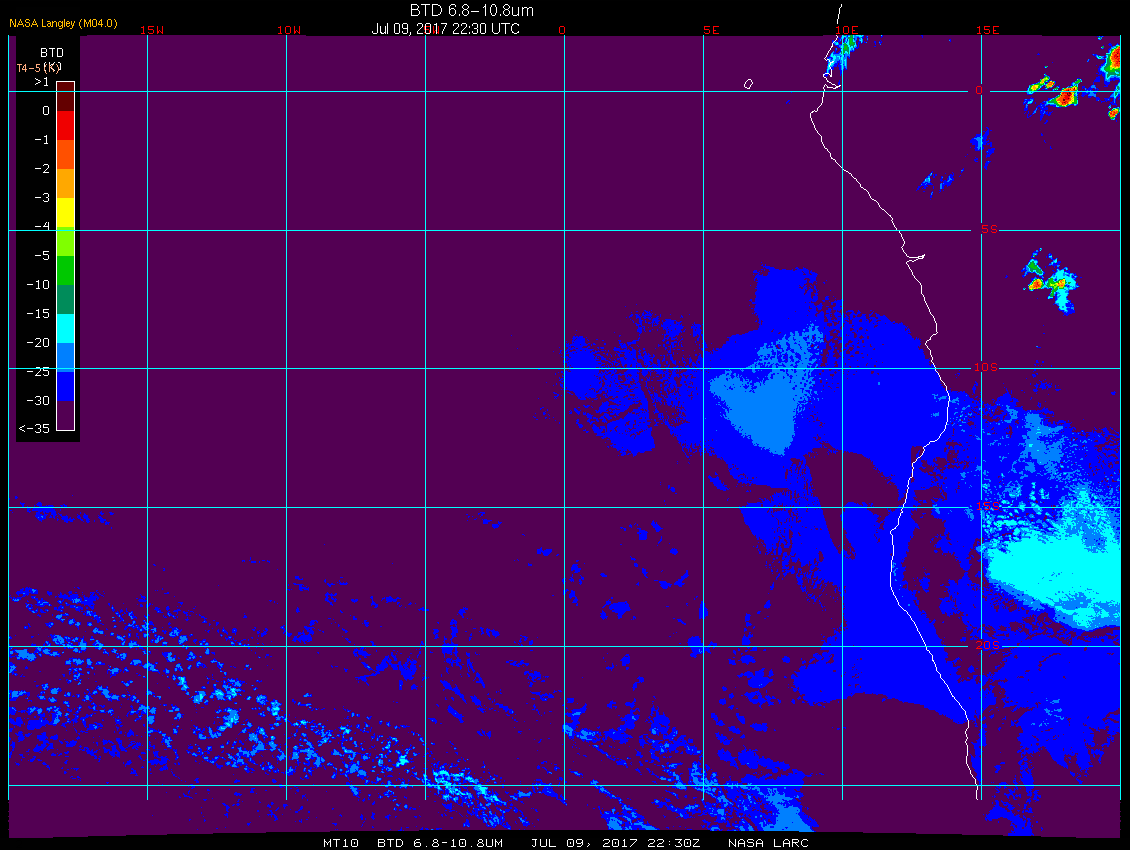
Task: Click the "BTD 6.8–10.8um" title at top
Action: tap(471, 11)
